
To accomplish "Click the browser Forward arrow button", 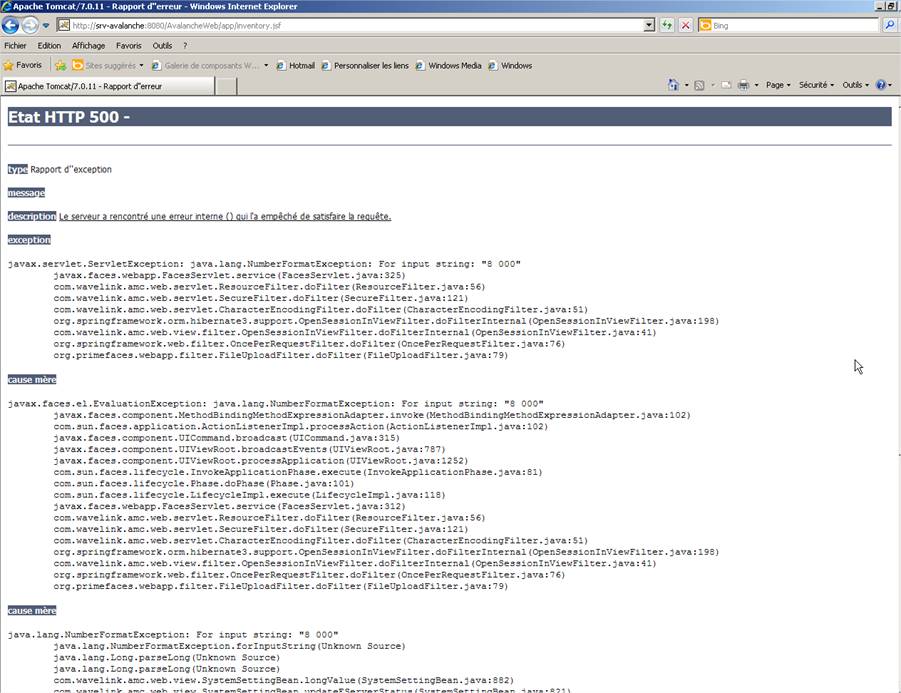I will click(x=30, y=25).
